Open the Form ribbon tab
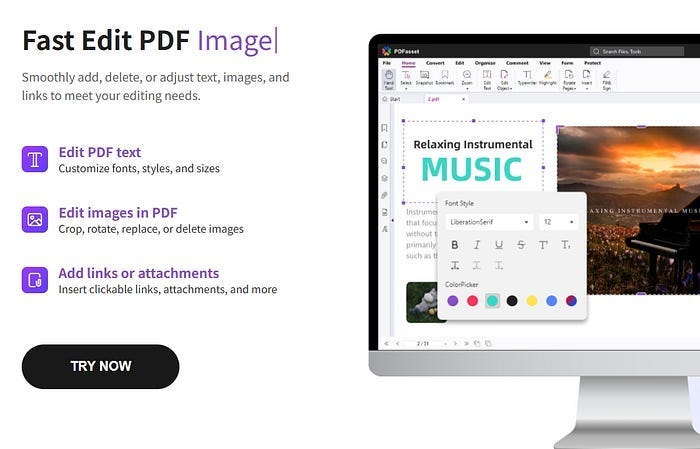Image resolution: width=700 pixels, height=449 pixels. point(567,63)
